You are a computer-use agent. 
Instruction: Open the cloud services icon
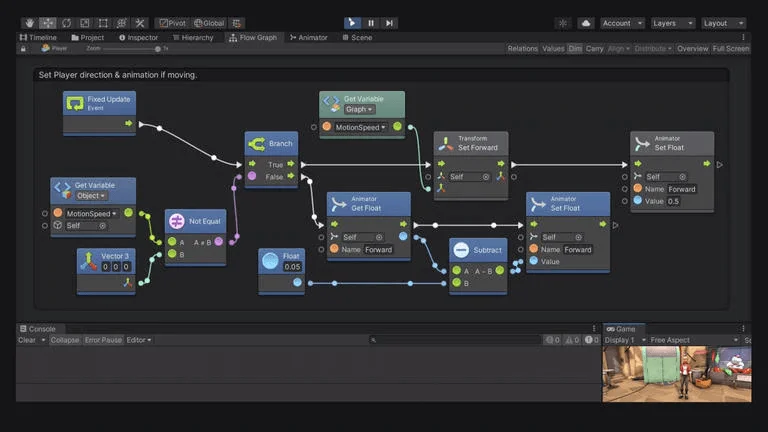click(585, 23)
